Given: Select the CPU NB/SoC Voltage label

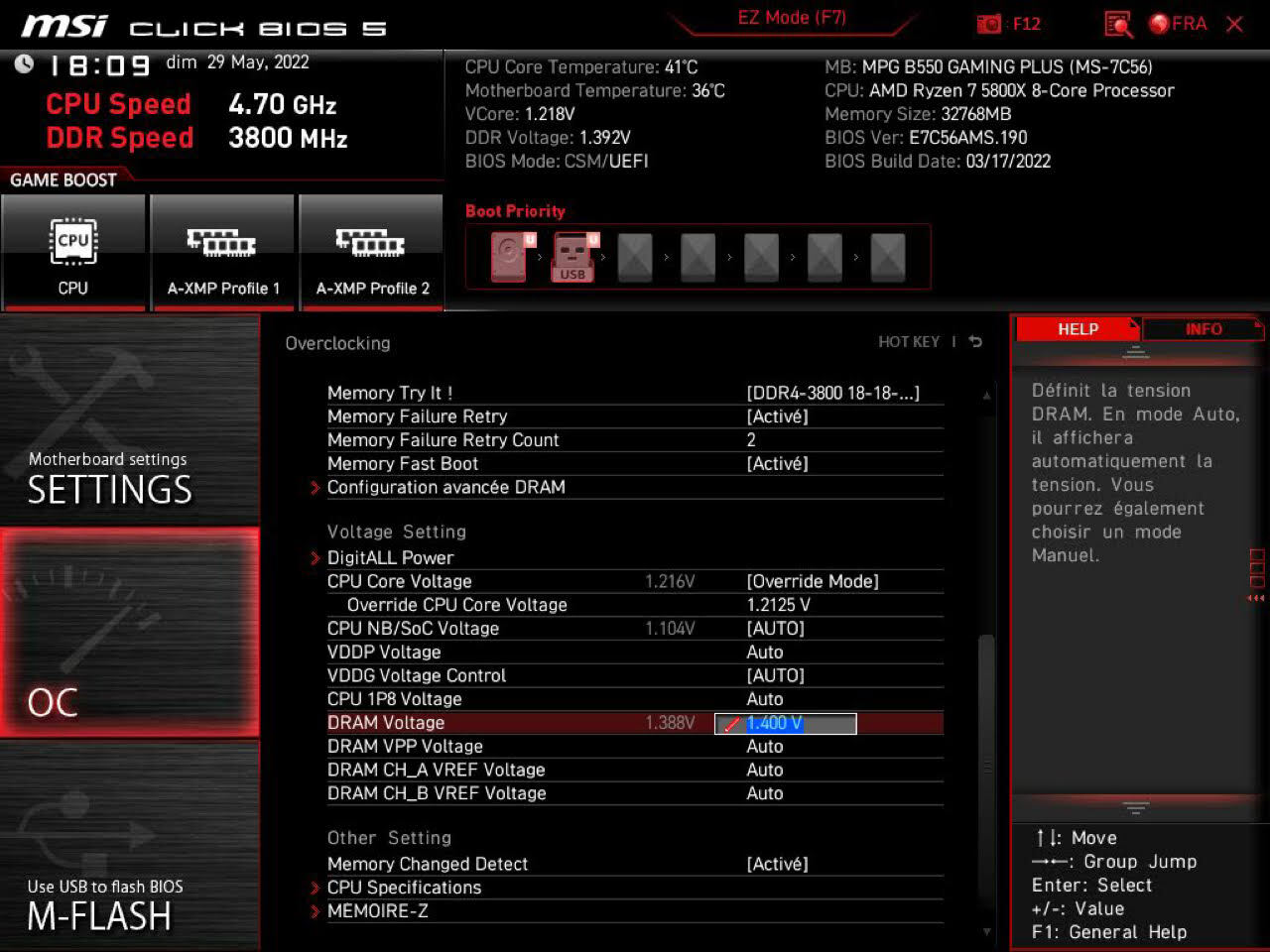Looking at the screenshot, I should point(414,629).
